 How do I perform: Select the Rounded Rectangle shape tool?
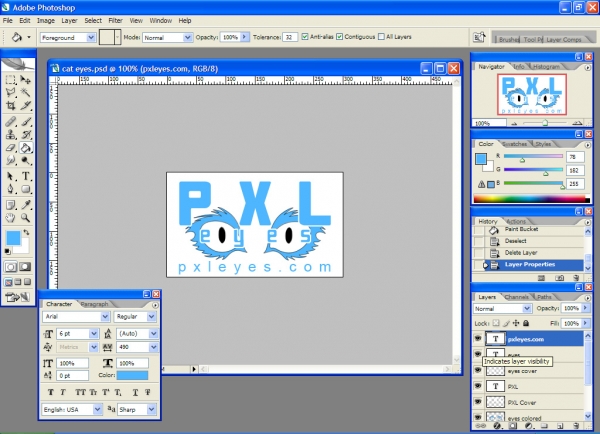pyautogui.click(x=25, y=189)
